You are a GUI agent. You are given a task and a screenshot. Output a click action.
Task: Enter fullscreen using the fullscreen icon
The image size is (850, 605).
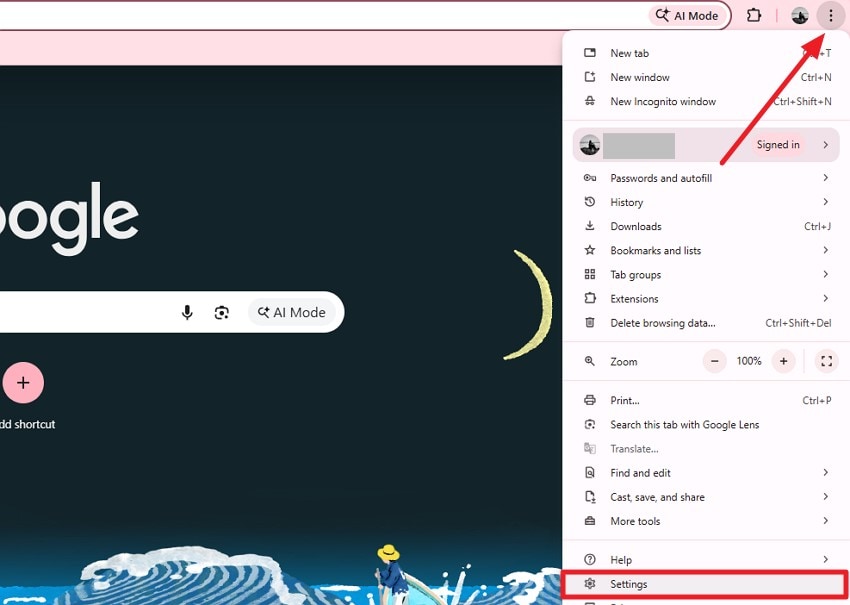tap(826, 361)
